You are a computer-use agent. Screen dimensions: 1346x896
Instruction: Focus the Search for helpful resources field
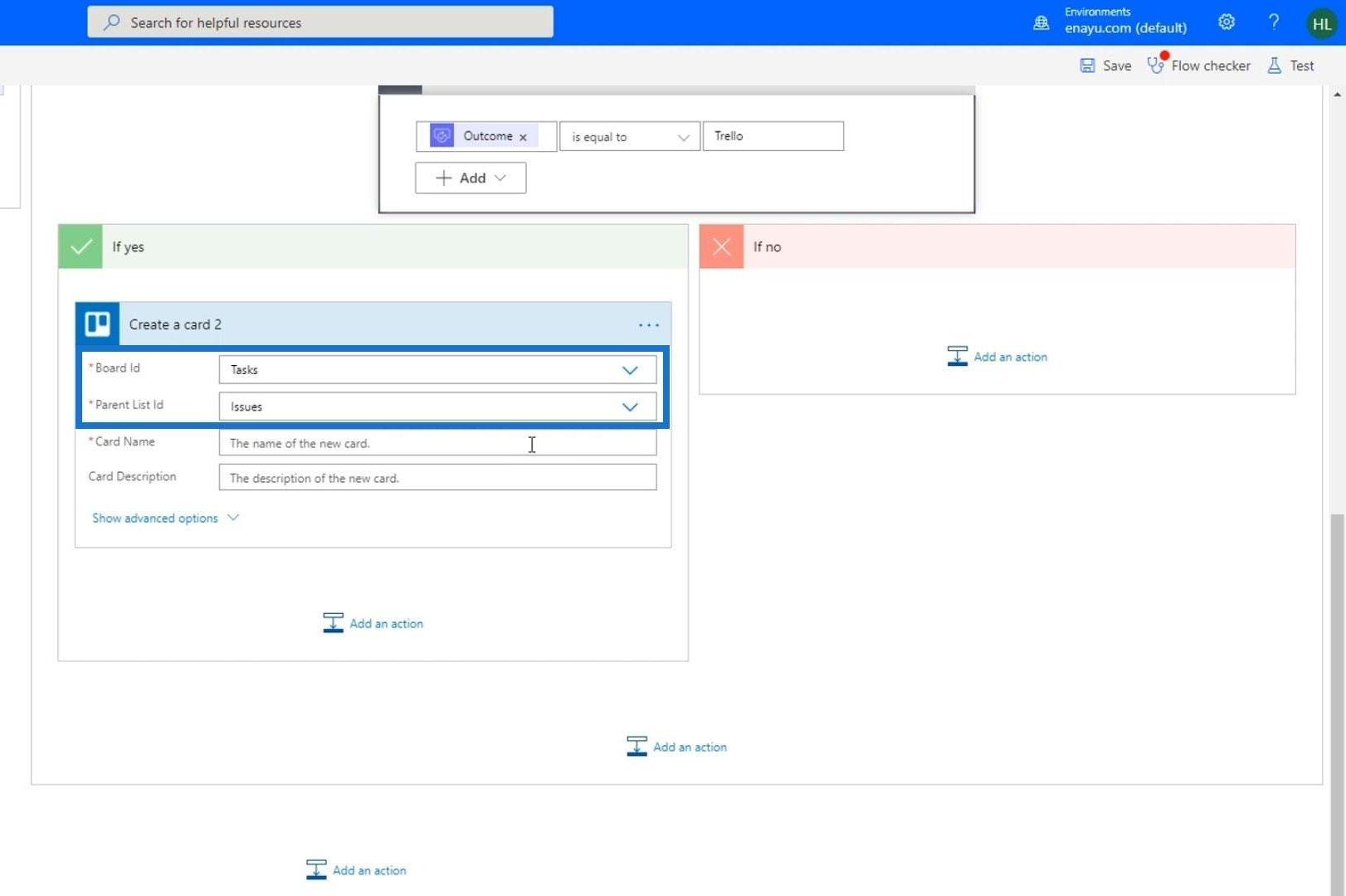pyautogui.click(x=320, y=22)
